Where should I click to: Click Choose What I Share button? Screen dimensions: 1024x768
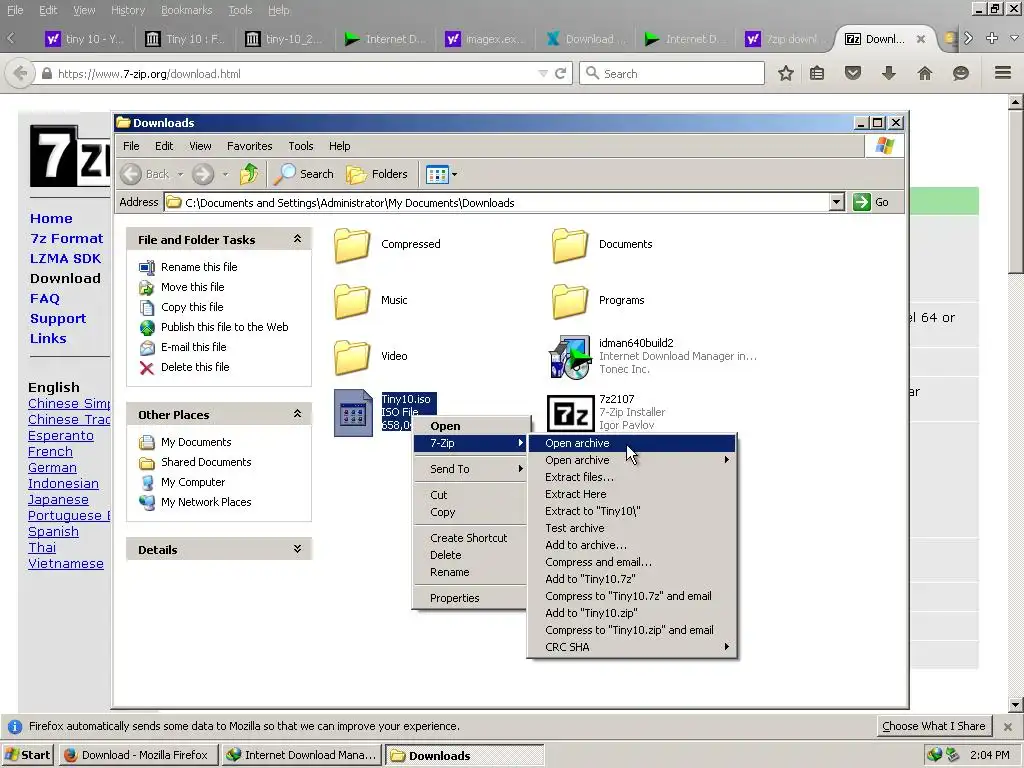933,726
